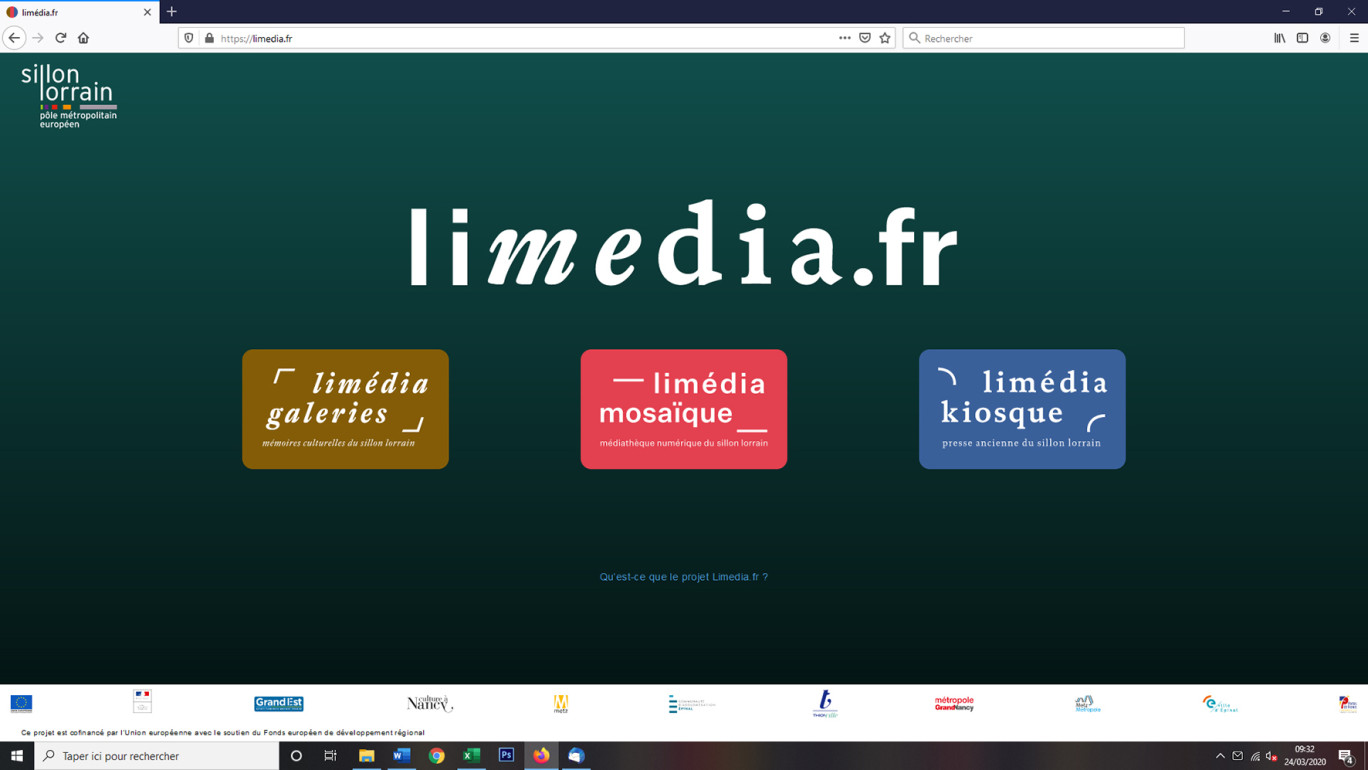The height and width of the screenshot is (770, 1368).
Task: Click the Métropole Grand Nancy logo
Action: 954,704
